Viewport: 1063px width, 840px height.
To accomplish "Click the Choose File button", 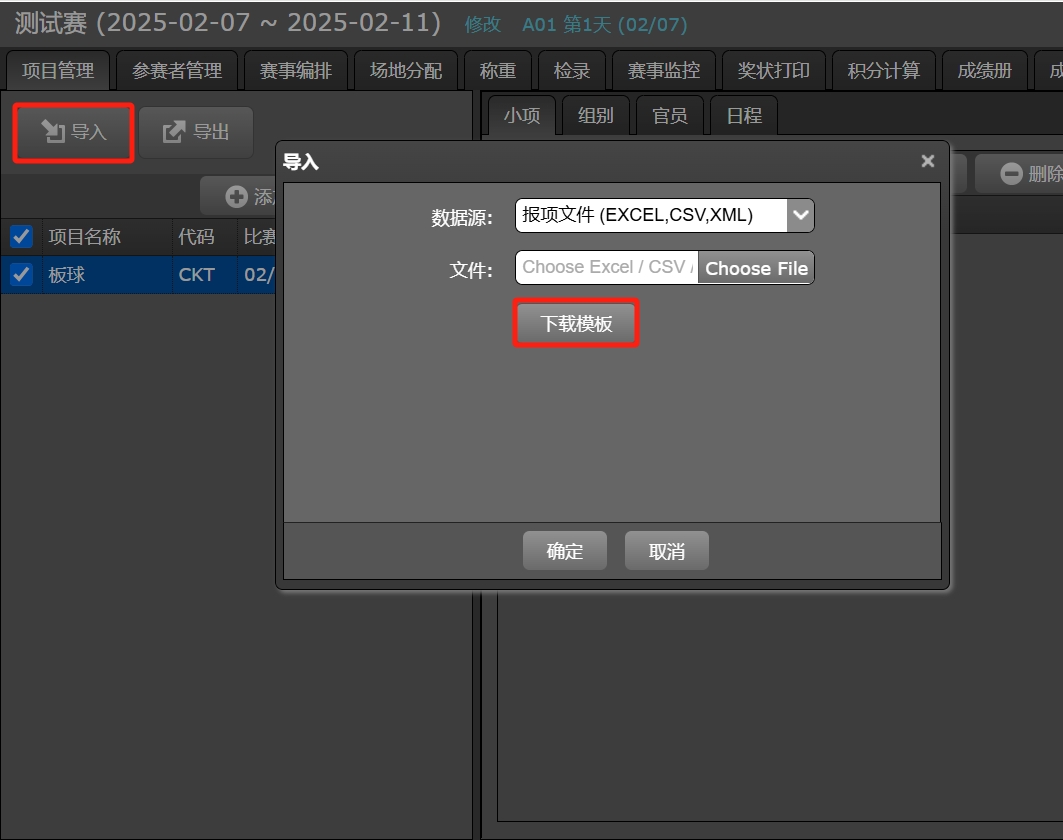I will click(756, 268).
